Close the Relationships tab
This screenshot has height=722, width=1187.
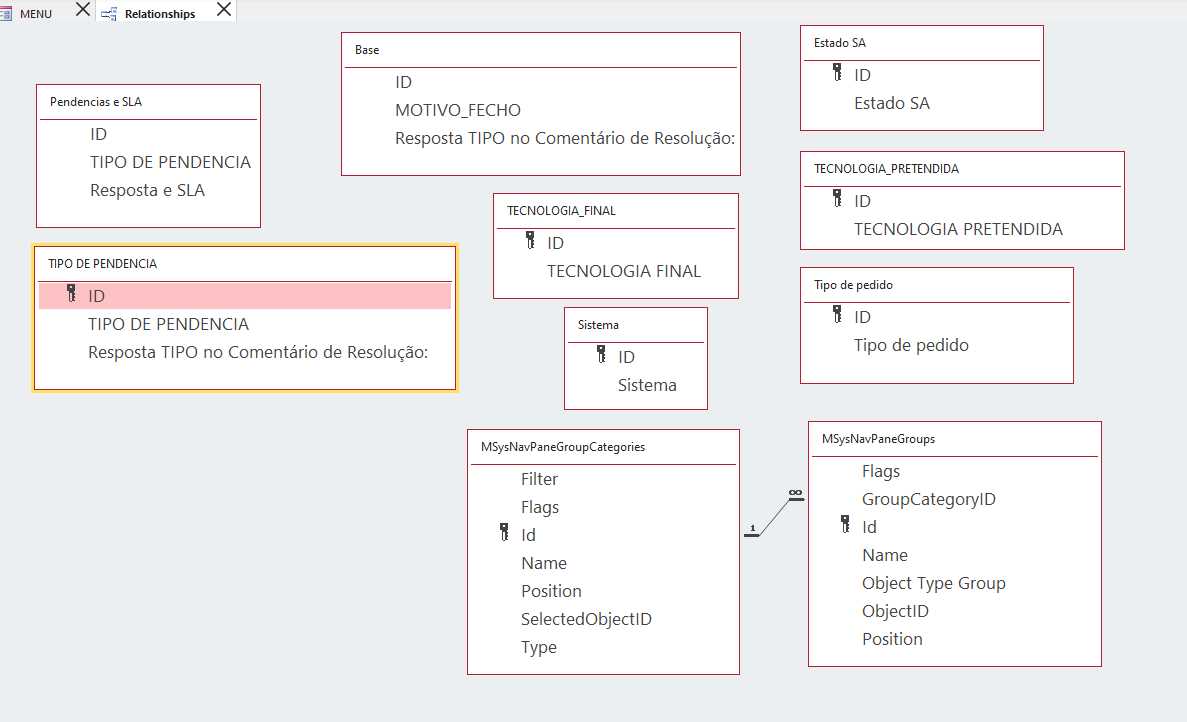point(224,10)
